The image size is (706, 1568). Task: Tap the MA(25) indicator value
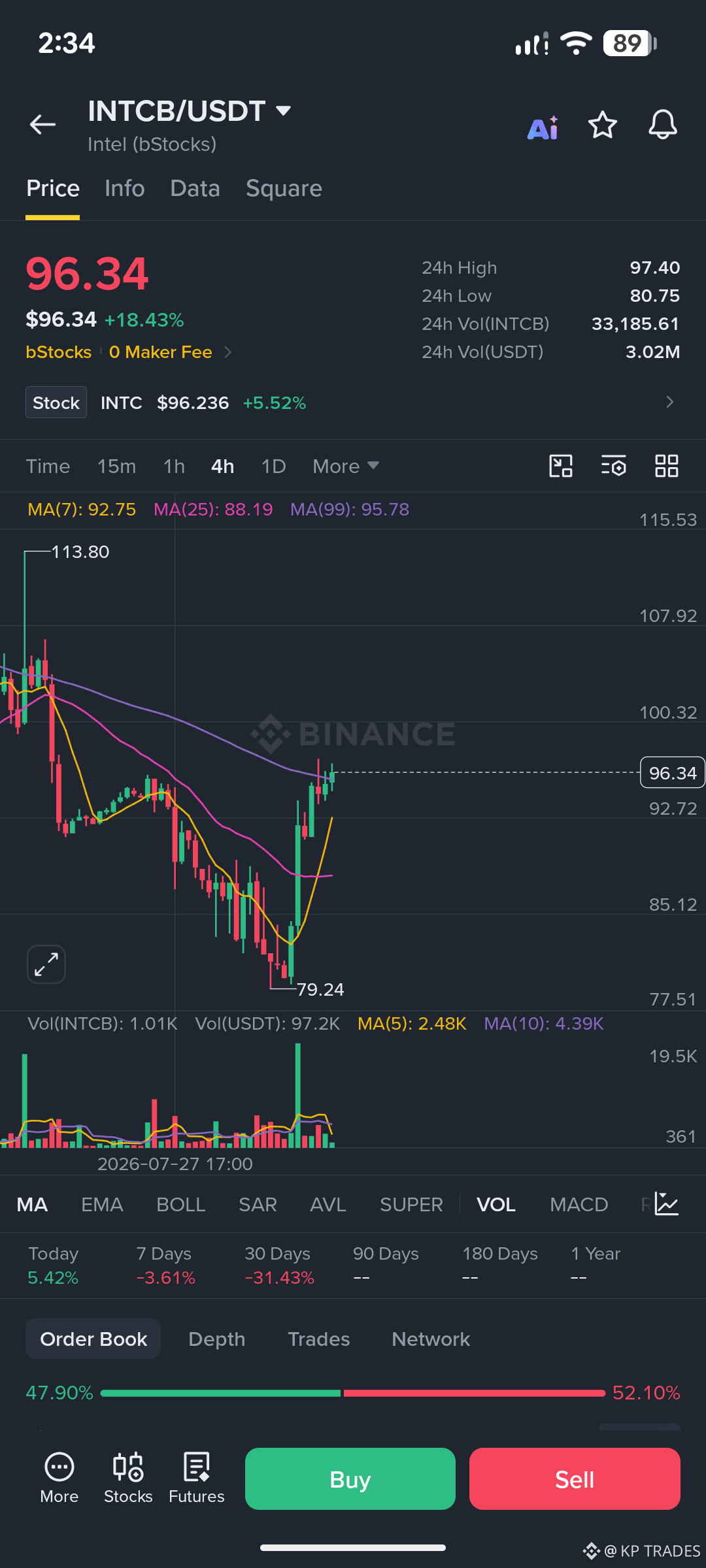point(213,510)
